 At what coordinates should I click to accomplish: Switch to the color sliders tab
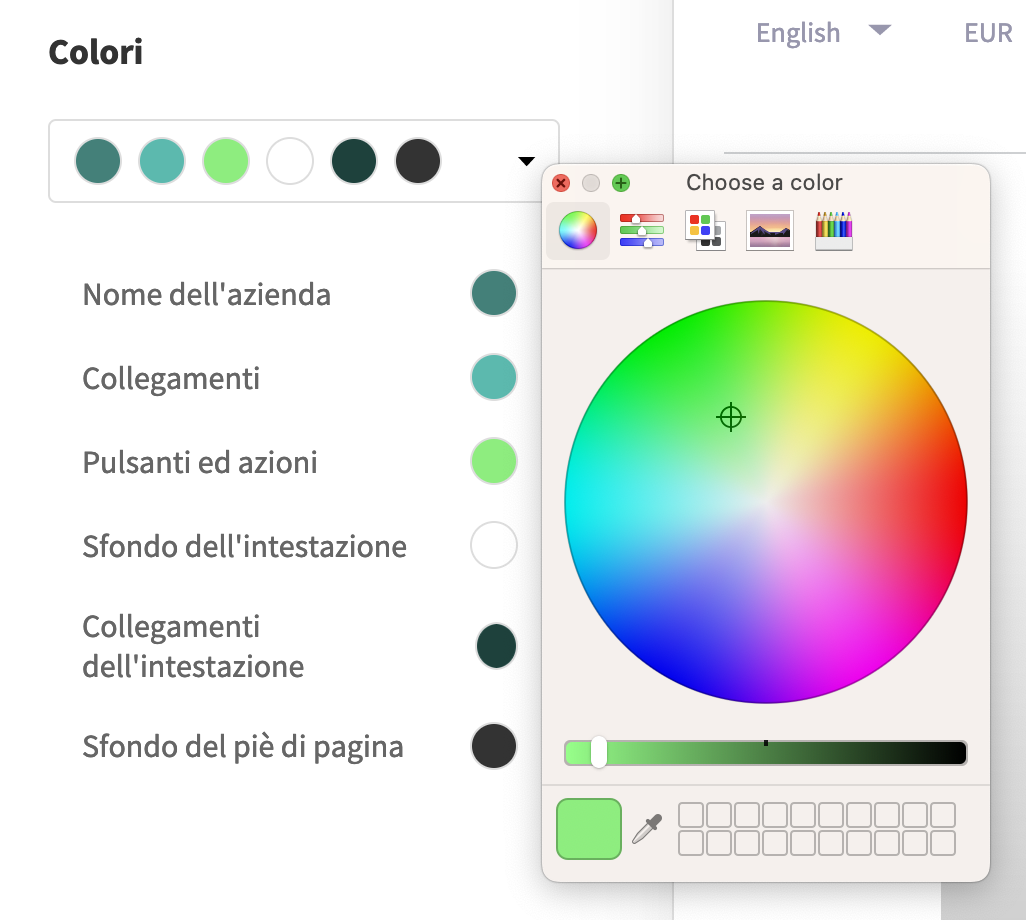[x=641, y=231]
